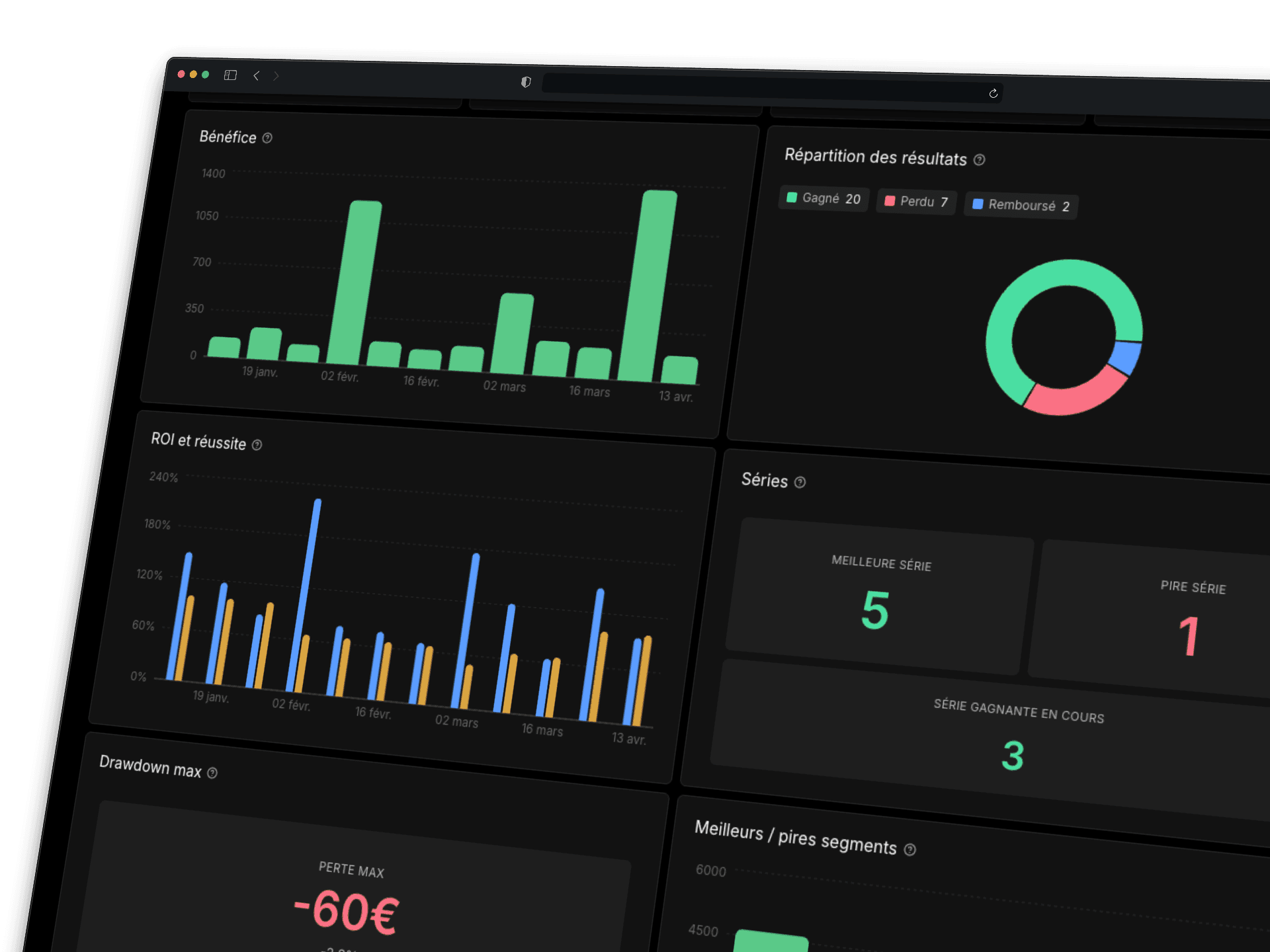This screenshot has width=1270, height=952.
Task: Click the tallest blue ROI bar at 02 févr.
Action: tap(304, 595)
